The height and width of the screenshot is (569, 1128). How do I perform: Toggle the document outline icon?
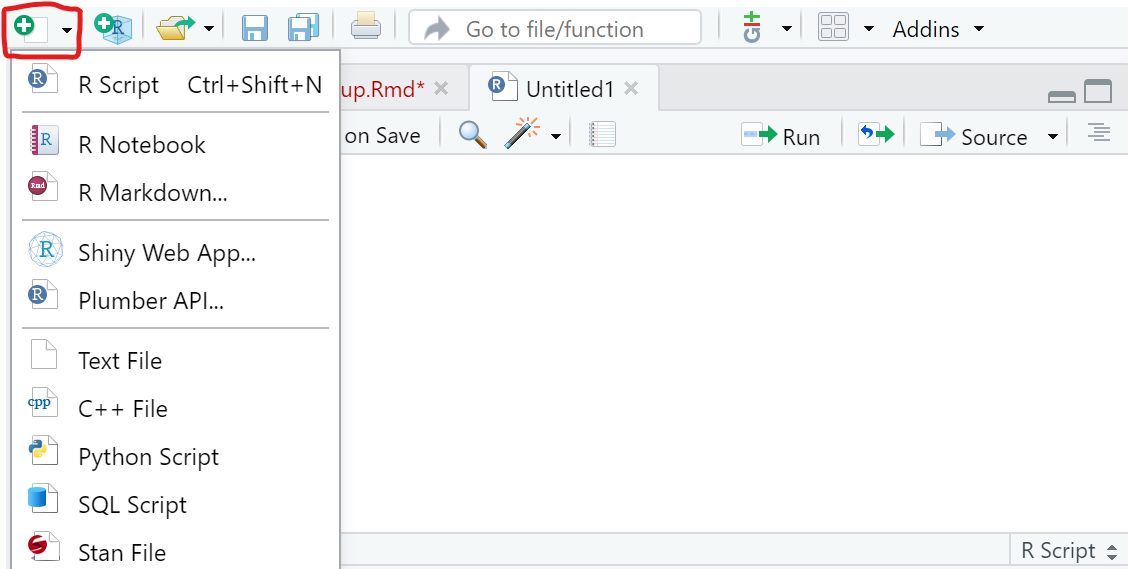[1099, 133]
